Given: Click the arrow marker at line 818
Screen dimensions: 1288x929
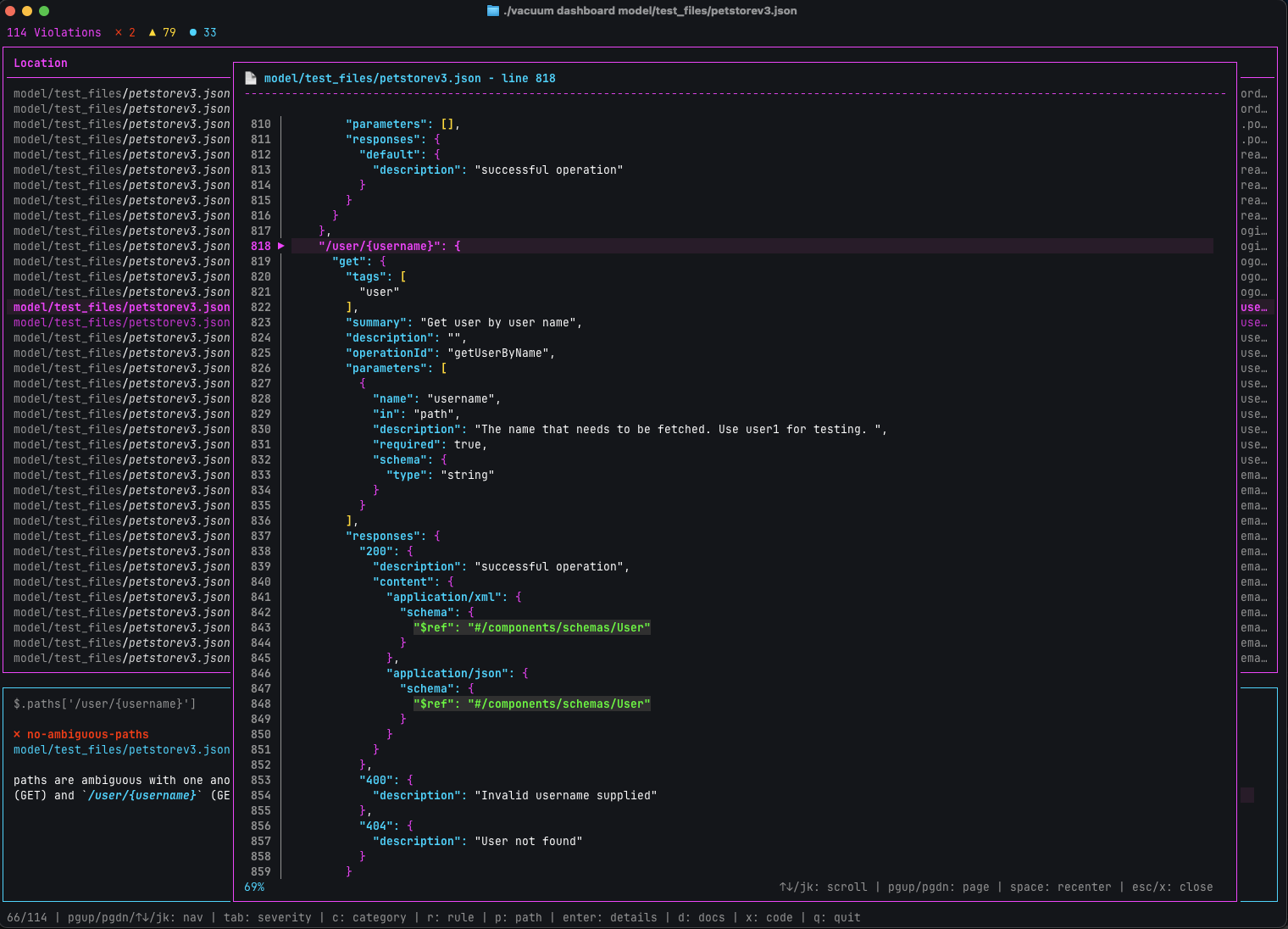Looking at the screenshot, I should 281,246.
